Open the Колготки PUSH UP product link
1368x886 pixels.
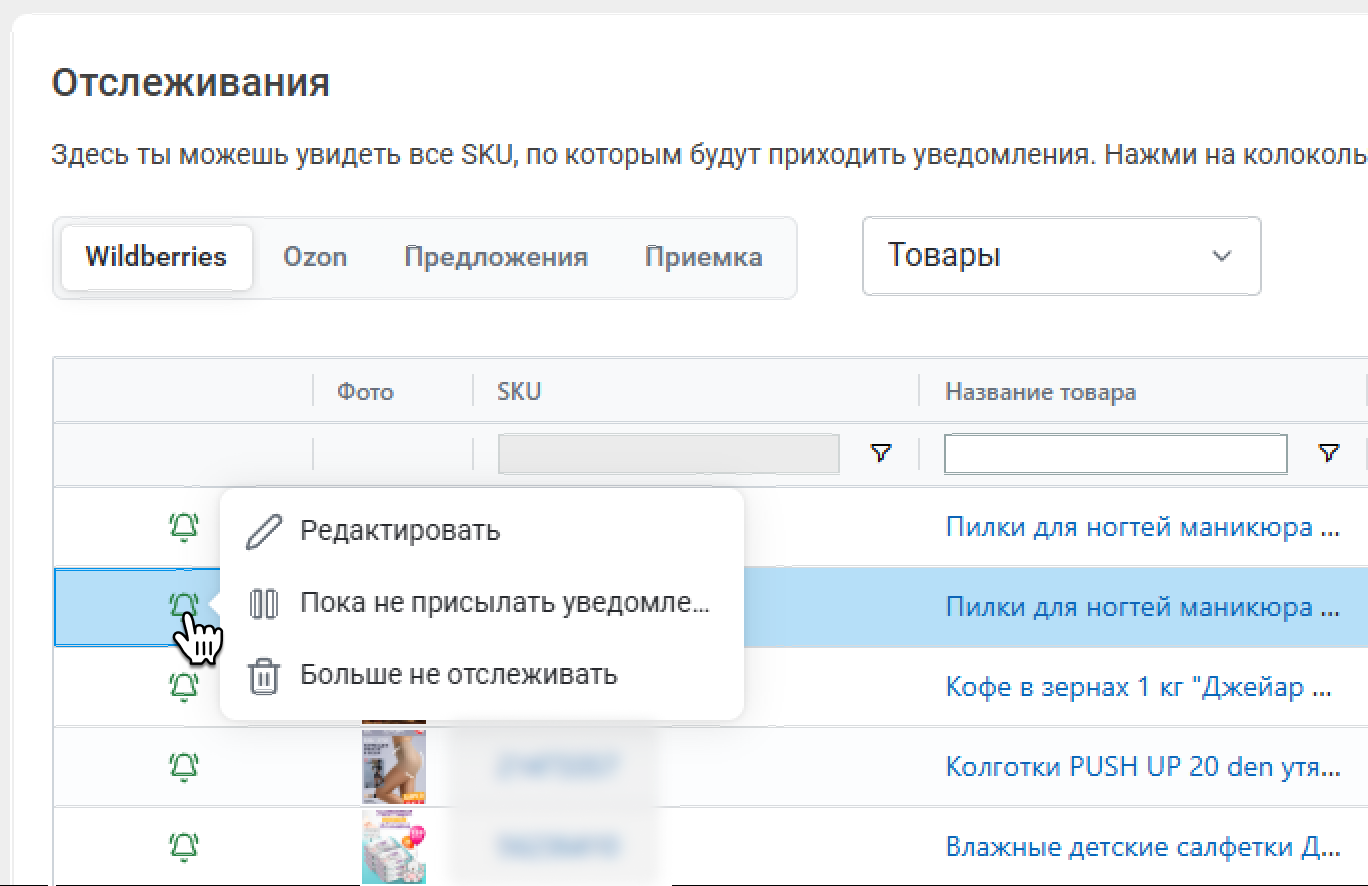tap(1142, 767)
